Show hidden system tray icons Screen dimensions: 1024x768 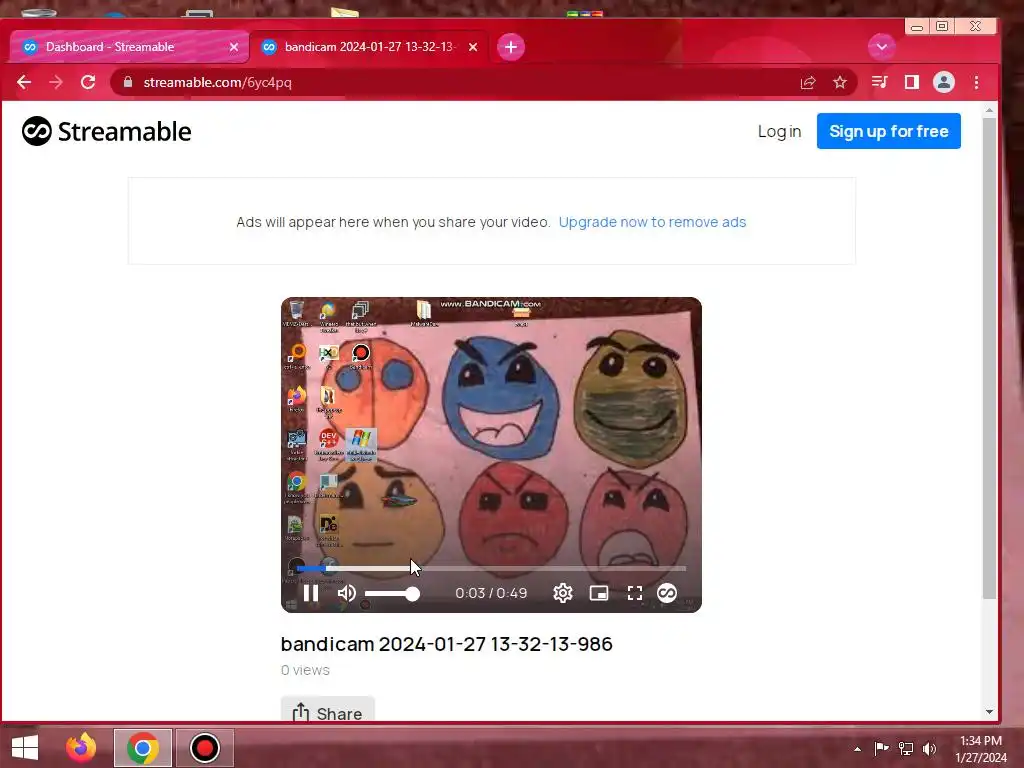click(x=857, y=749)
